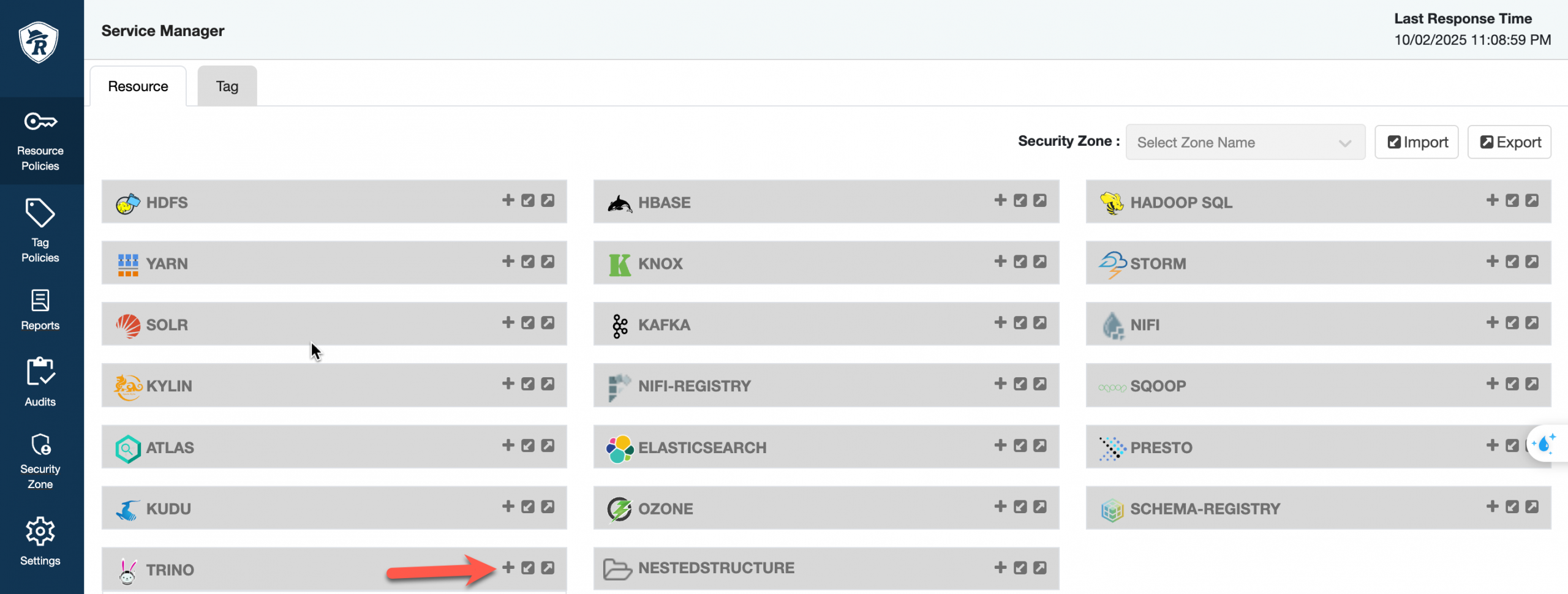Screen dimensions: 1568x594
Task: Open Audits from the sidebar
Action: 40,382
